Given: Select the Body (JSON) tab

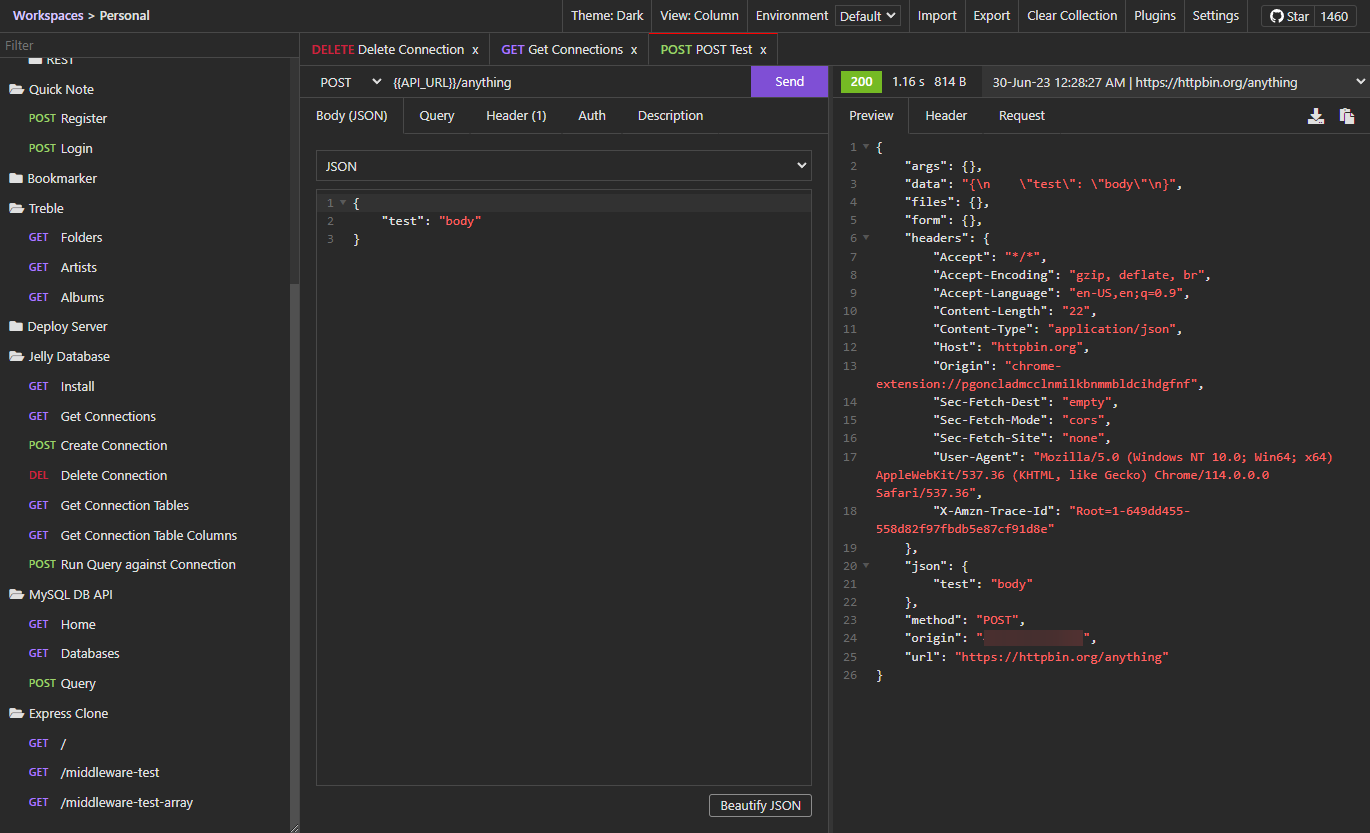Looking at the screenshot, I should click(x=351, y=116).
